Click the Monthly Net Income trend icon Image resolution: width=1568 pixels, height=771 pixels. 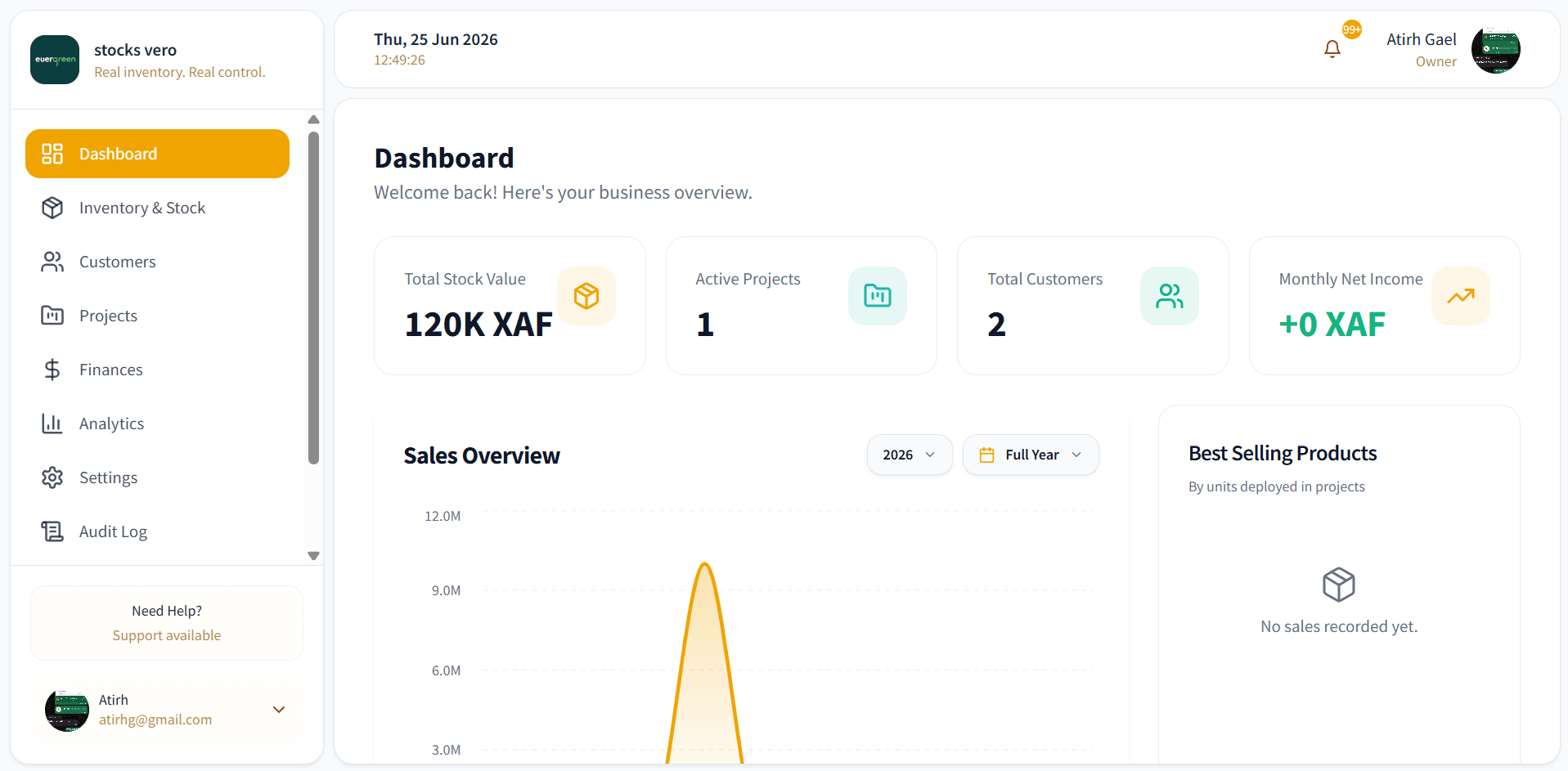click(1461, 296)
